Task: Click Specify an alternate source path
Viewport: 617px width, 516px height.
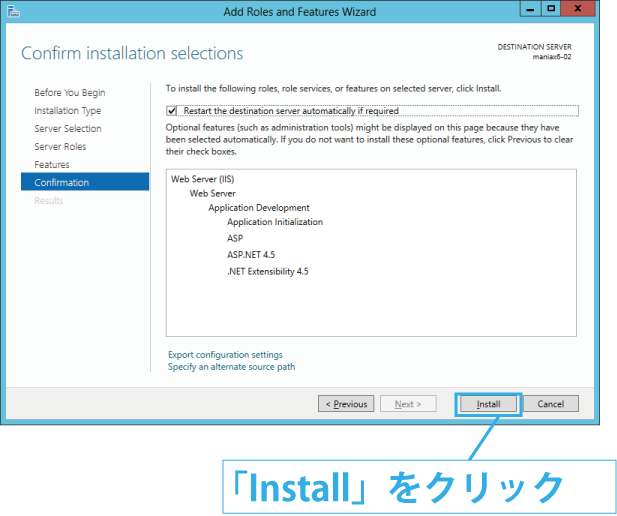Action: point(231,367)
